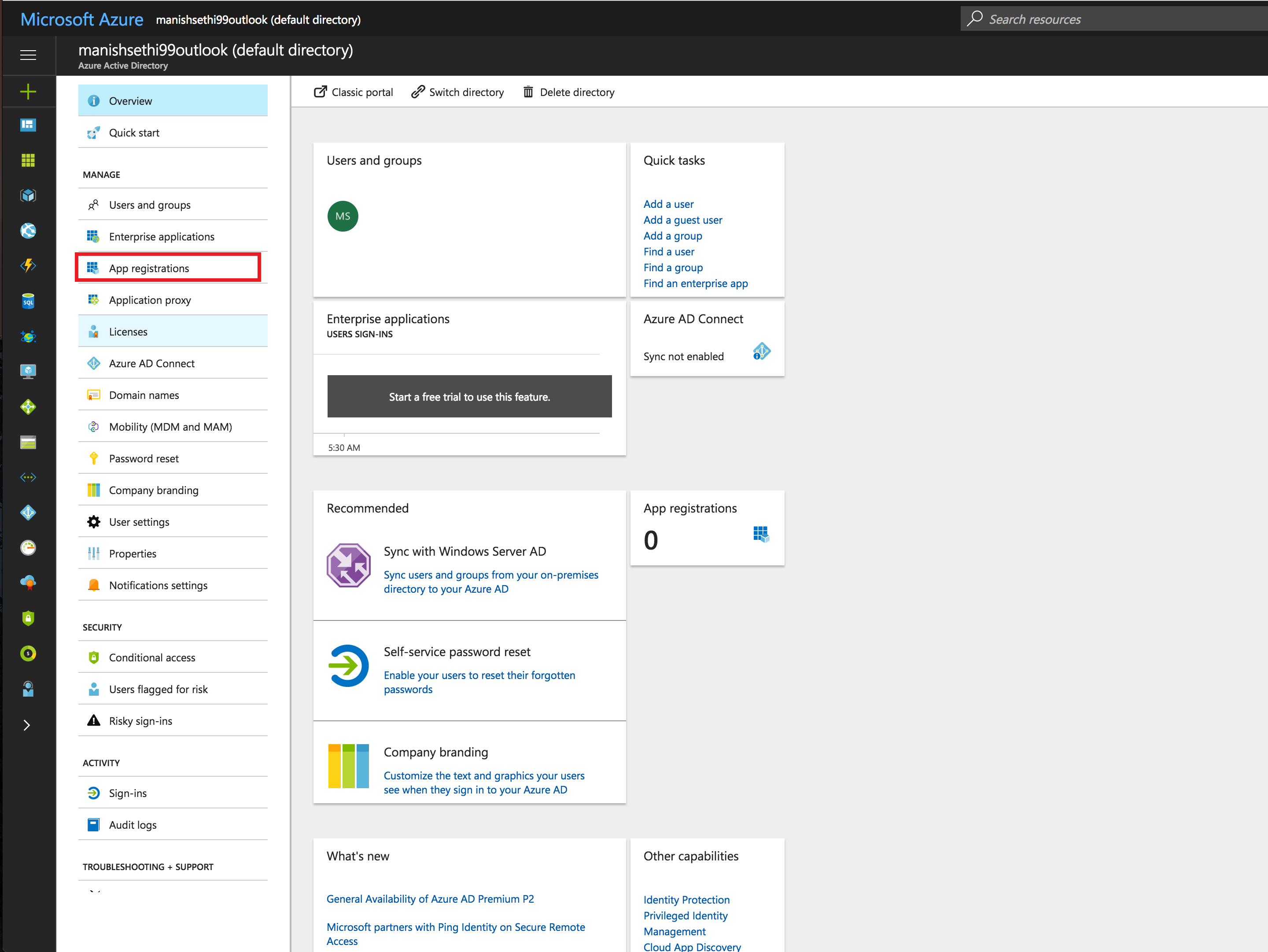Click the Function Apps lightning icon
1268x952 pixels.
click(x=27, y=266)
